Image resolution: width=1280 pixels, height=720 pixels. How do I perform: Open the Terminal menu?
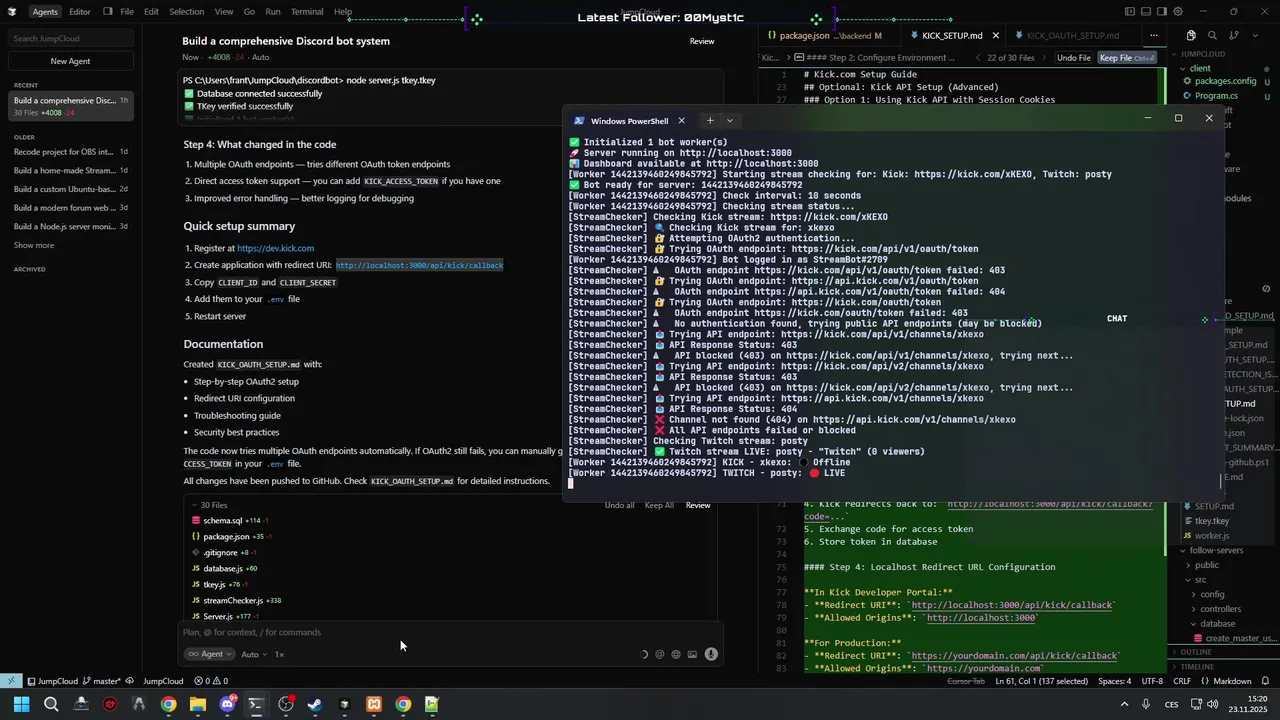[x=307, y=12]
